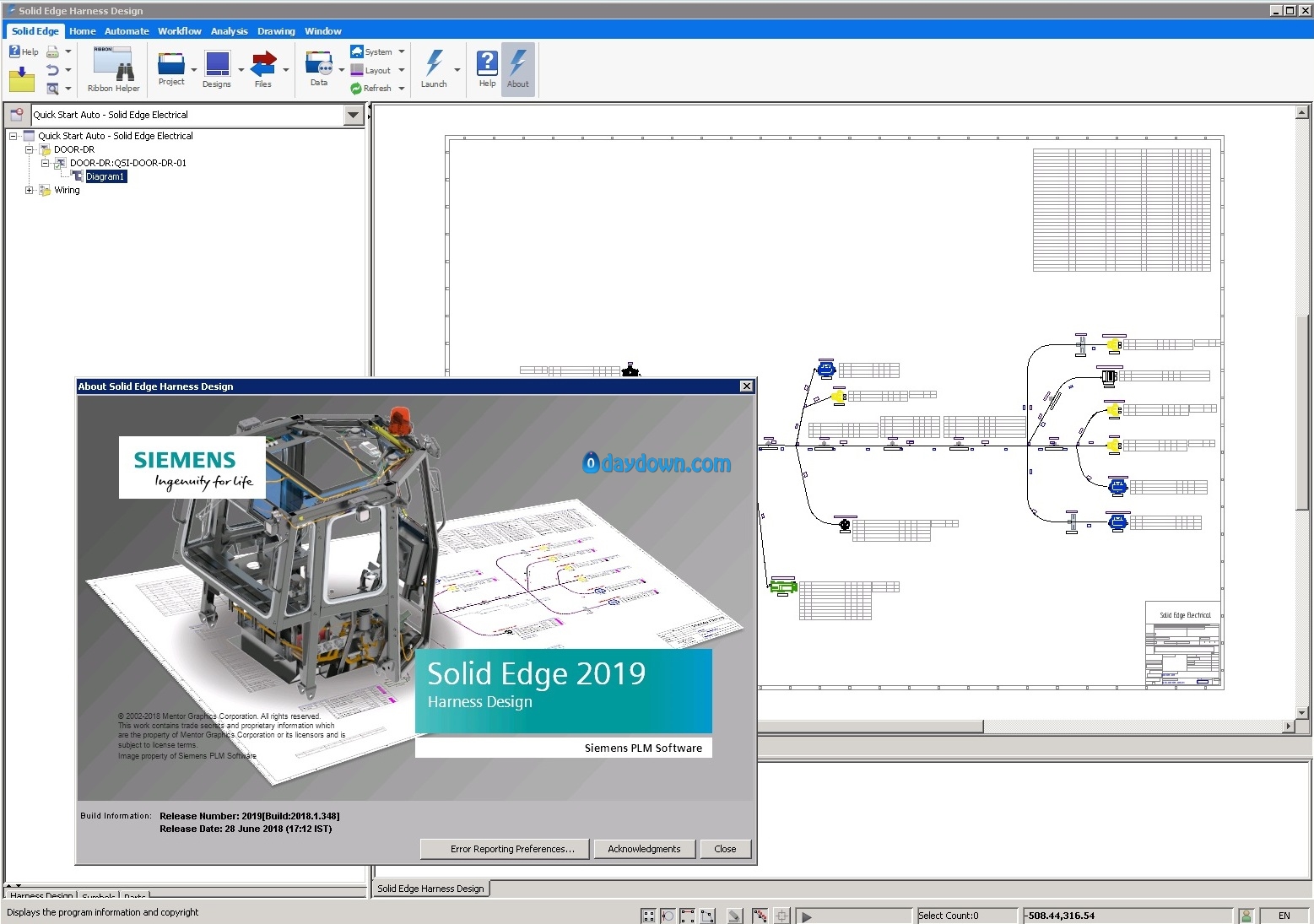
Task: Collapse the DOOR-DR:QSI-DOOR-DR-01 node
Action: 45,163
